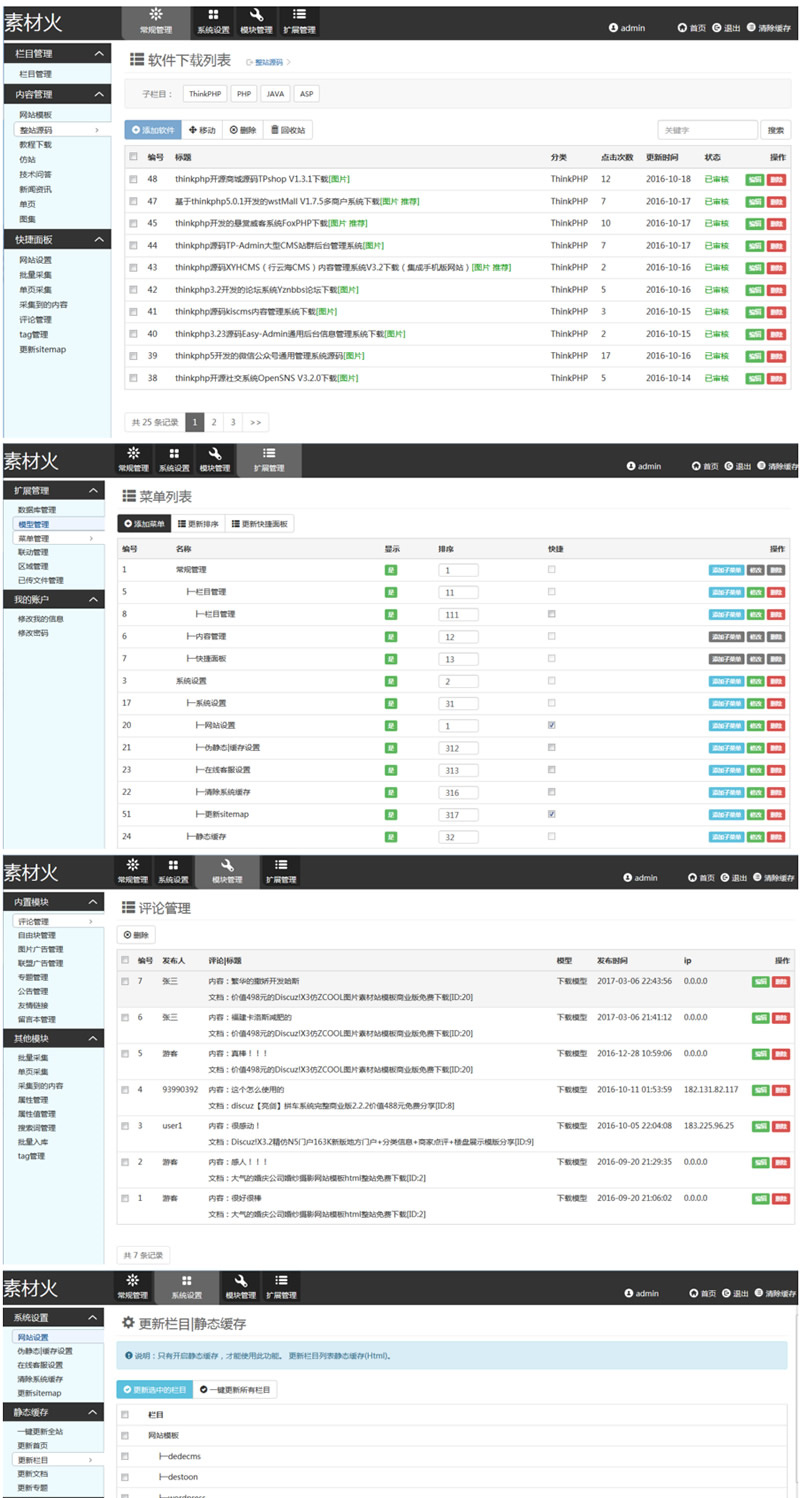Click the 关键字 keyword search field
The image size is (800, 1498).
coord(706,130)
